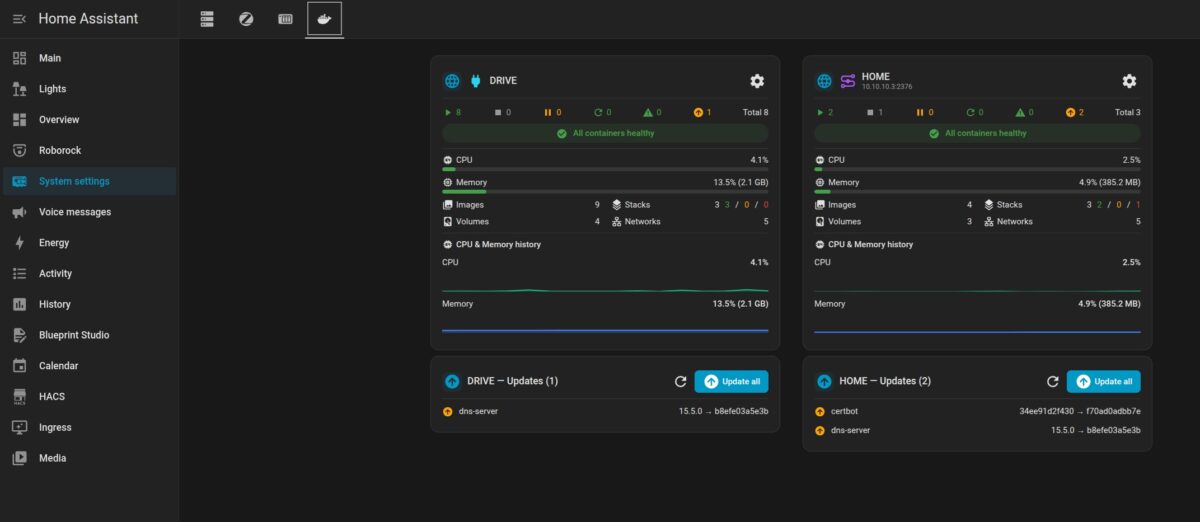Open Networks on the DRIVE card

(690, 221)
